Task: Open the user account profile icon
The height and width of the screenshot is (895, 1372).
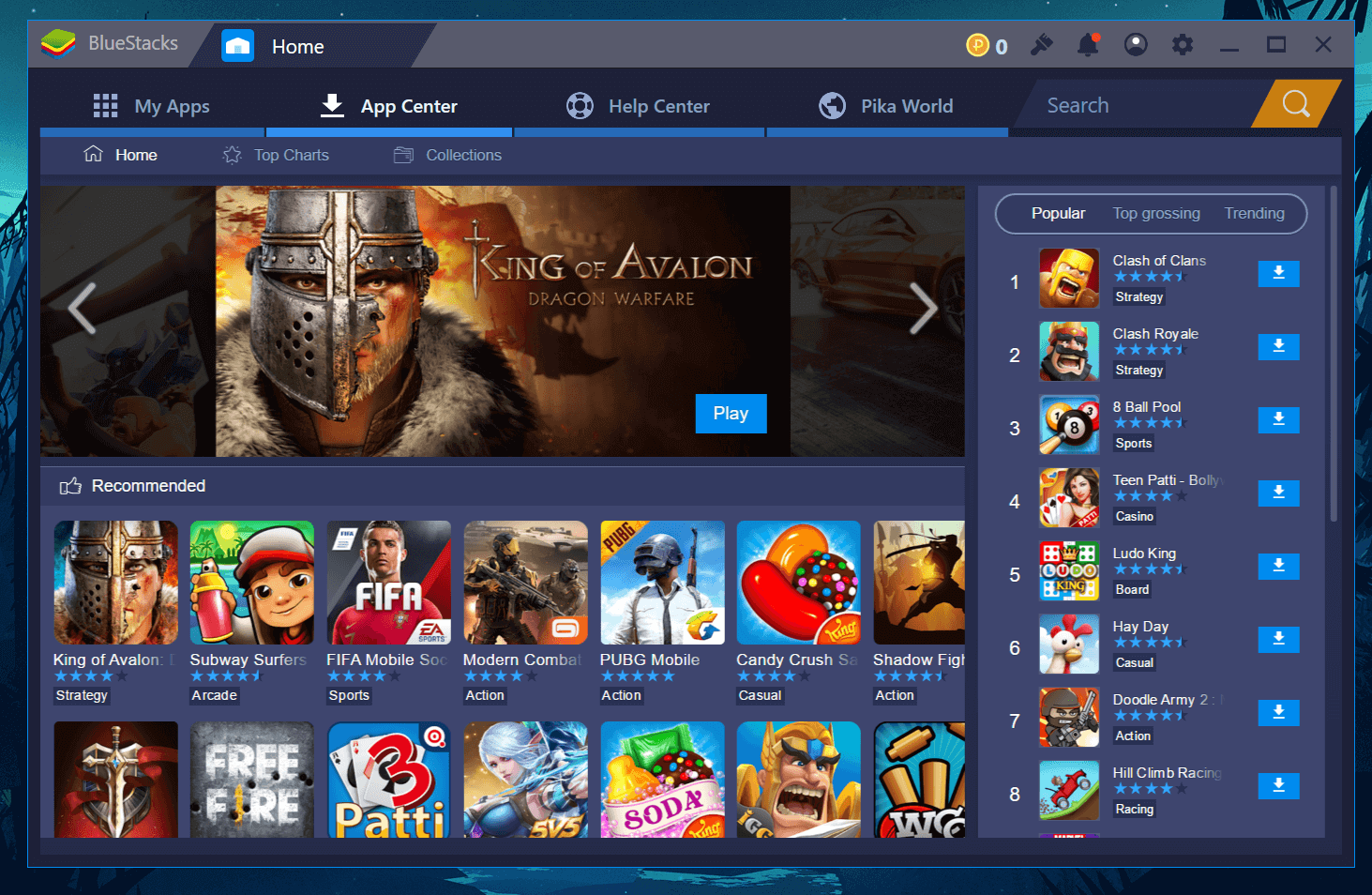Action: click(x=1136, y=45)
